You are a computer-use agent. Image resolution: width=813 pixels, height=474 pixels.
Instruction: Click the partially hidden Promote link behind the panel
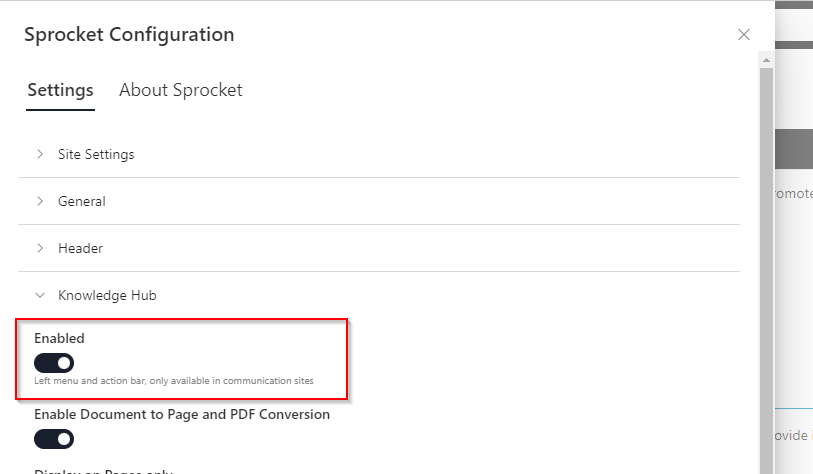point(793,193)
